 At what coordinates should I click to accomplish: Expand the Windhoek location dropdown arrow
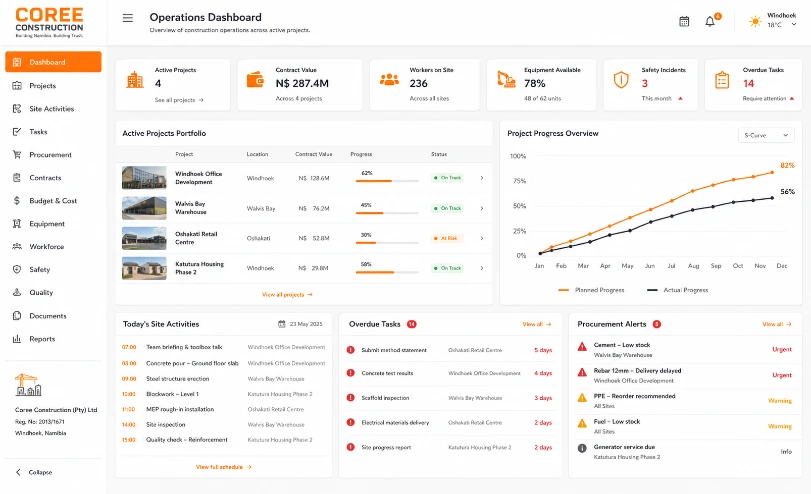pos(794,24)
